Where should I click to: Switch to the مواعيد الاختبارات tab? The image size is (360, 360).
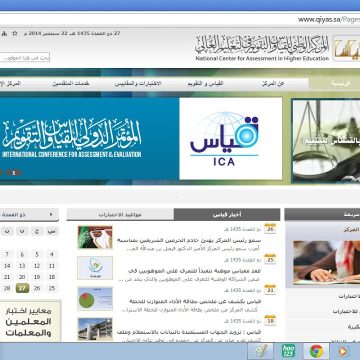pos(120,215)
